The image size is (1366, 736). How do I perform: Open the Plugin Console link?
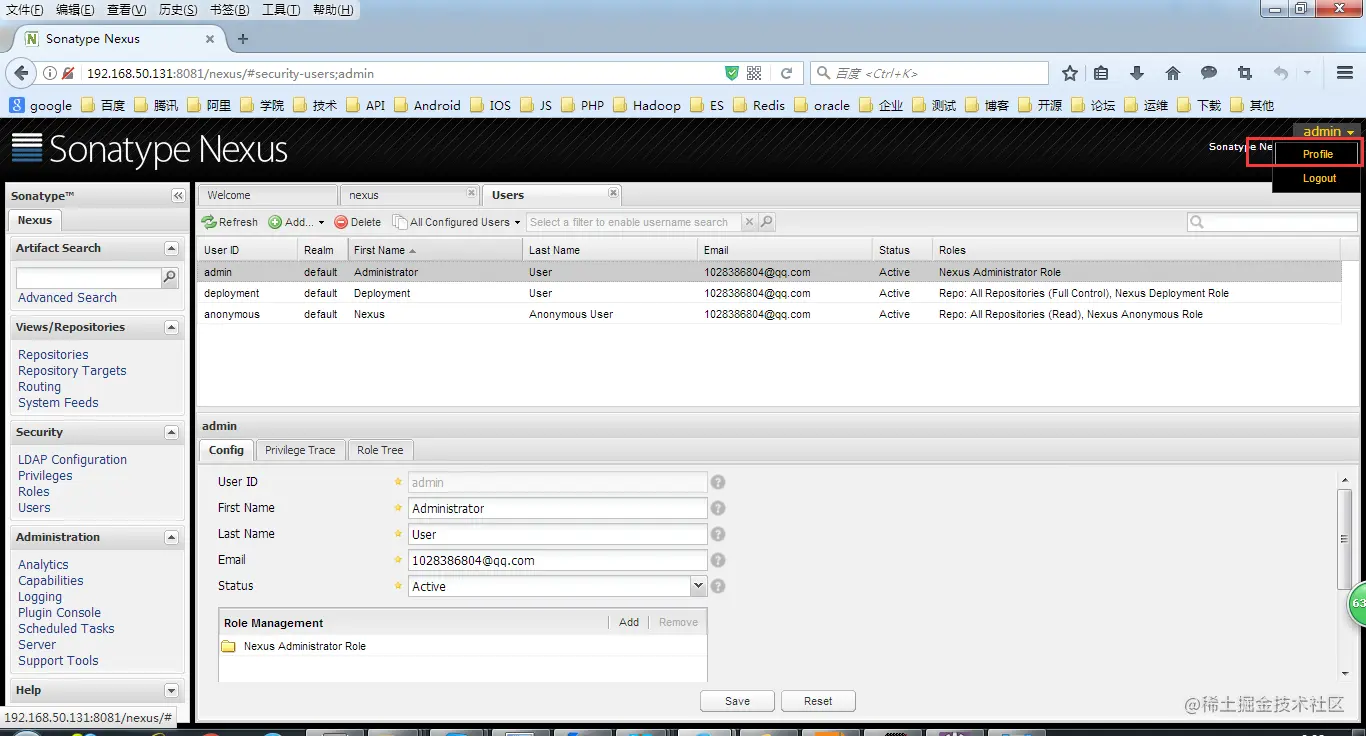click(59, 613)
